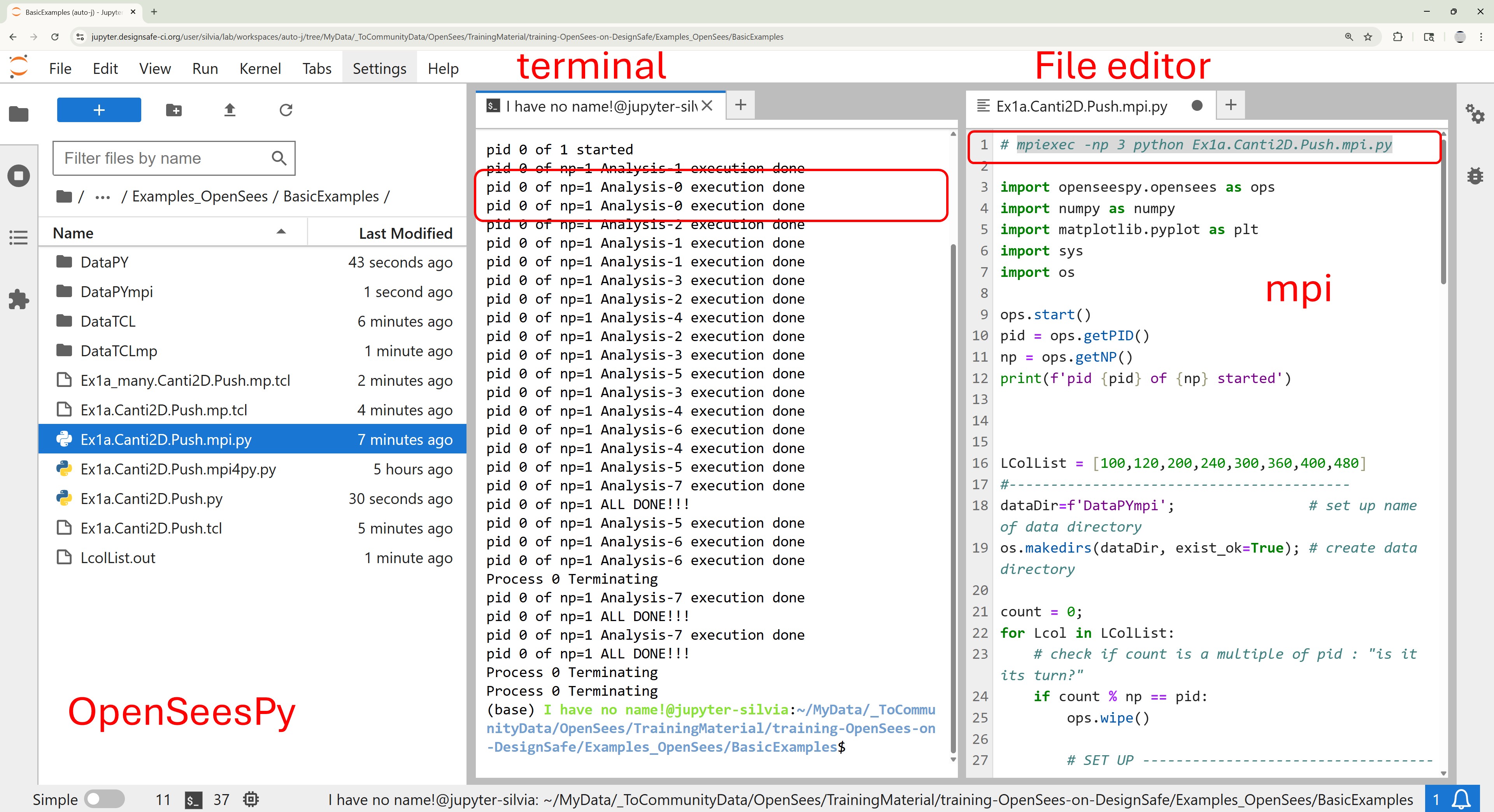
Task: Open Running Terminals and Kernels sidebar
Action: pyautogui.click(x=19, y=176)
